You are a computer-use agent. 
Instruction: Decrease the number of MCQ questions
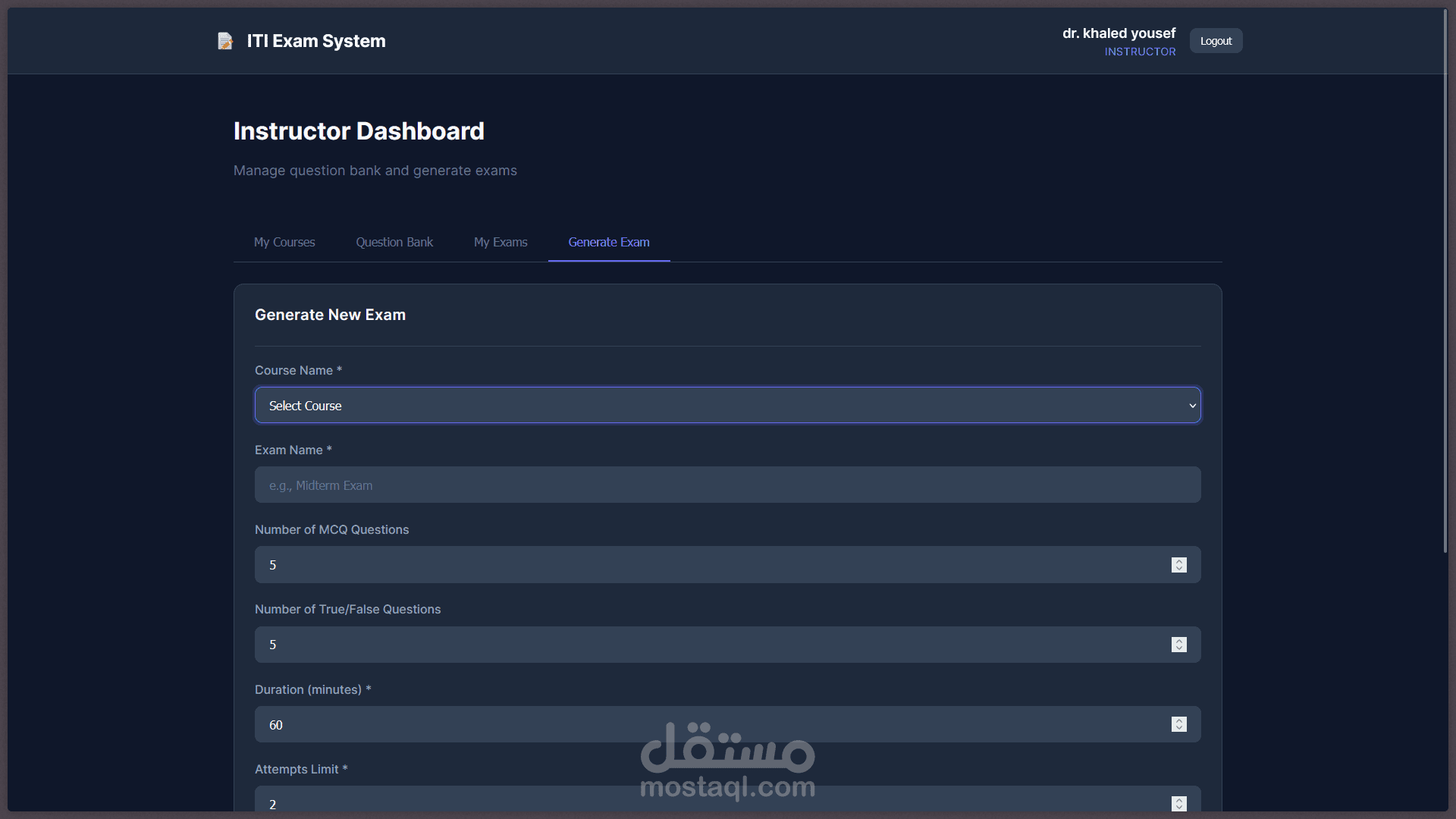coord(1178,569)
